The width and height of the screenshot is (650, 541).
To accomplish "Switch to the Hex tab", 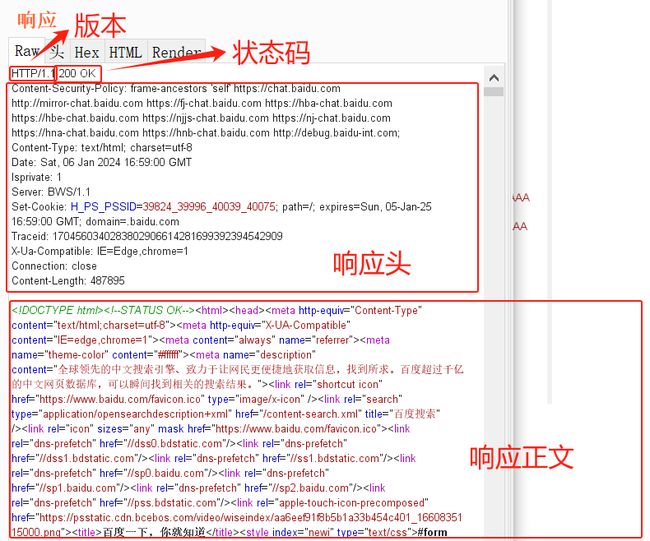I will (x=87, y=52).
